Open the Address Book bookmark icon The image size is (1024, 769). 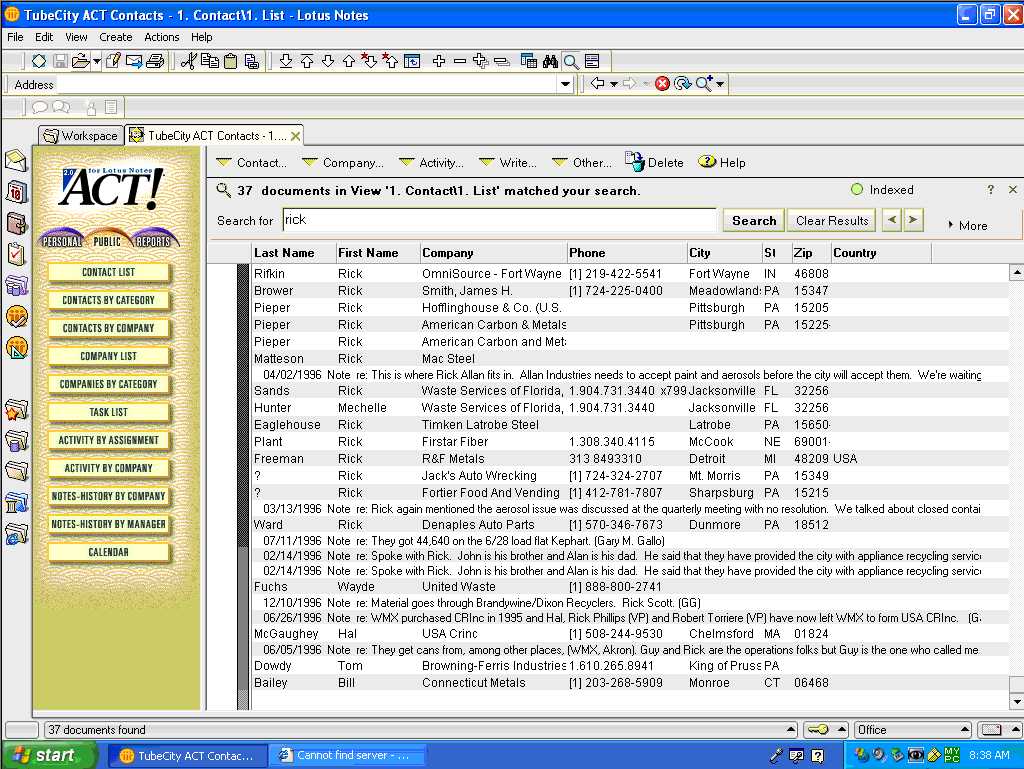pos(16,223)
